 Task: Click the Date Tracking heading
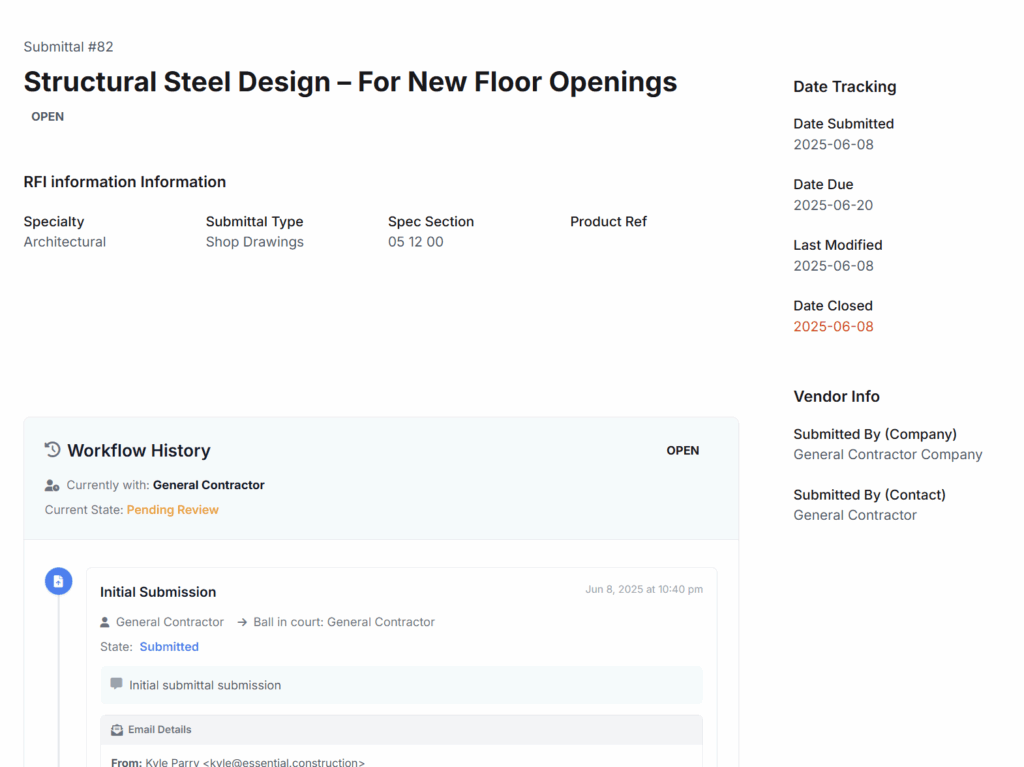click(844, 87)
